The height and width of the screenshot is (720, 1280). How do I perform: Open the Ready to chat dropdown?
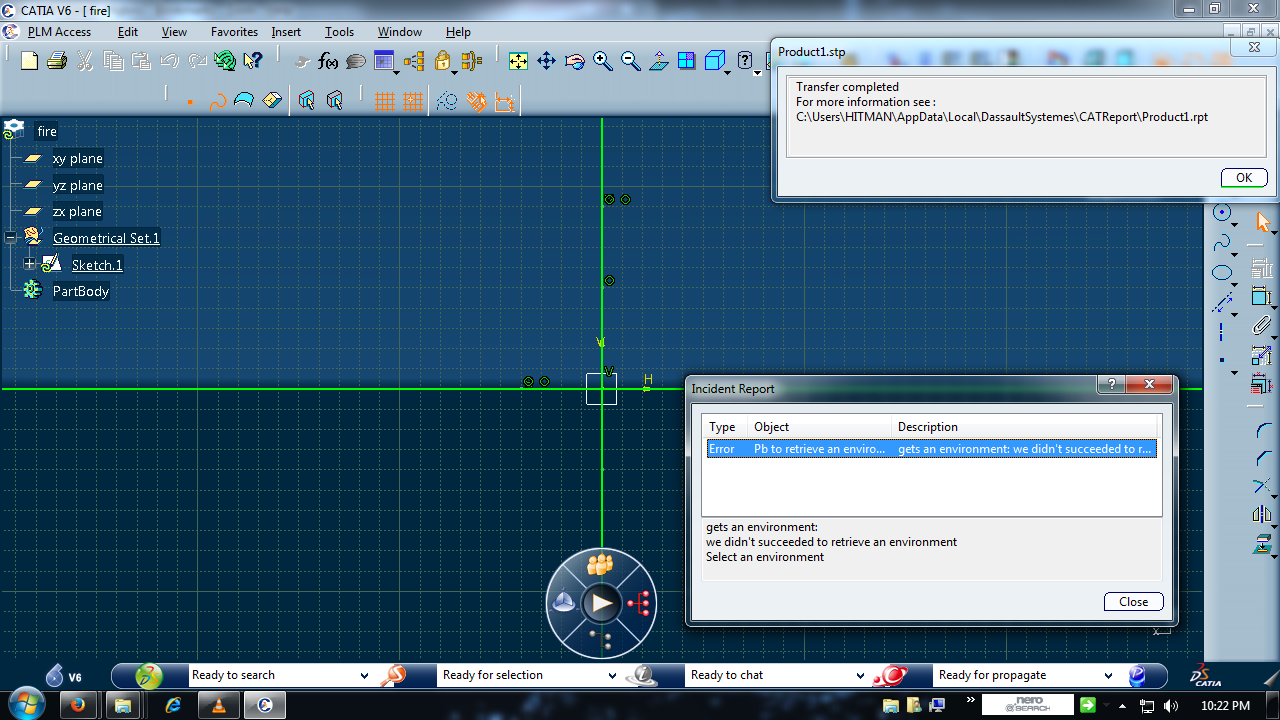click(860, 676)
